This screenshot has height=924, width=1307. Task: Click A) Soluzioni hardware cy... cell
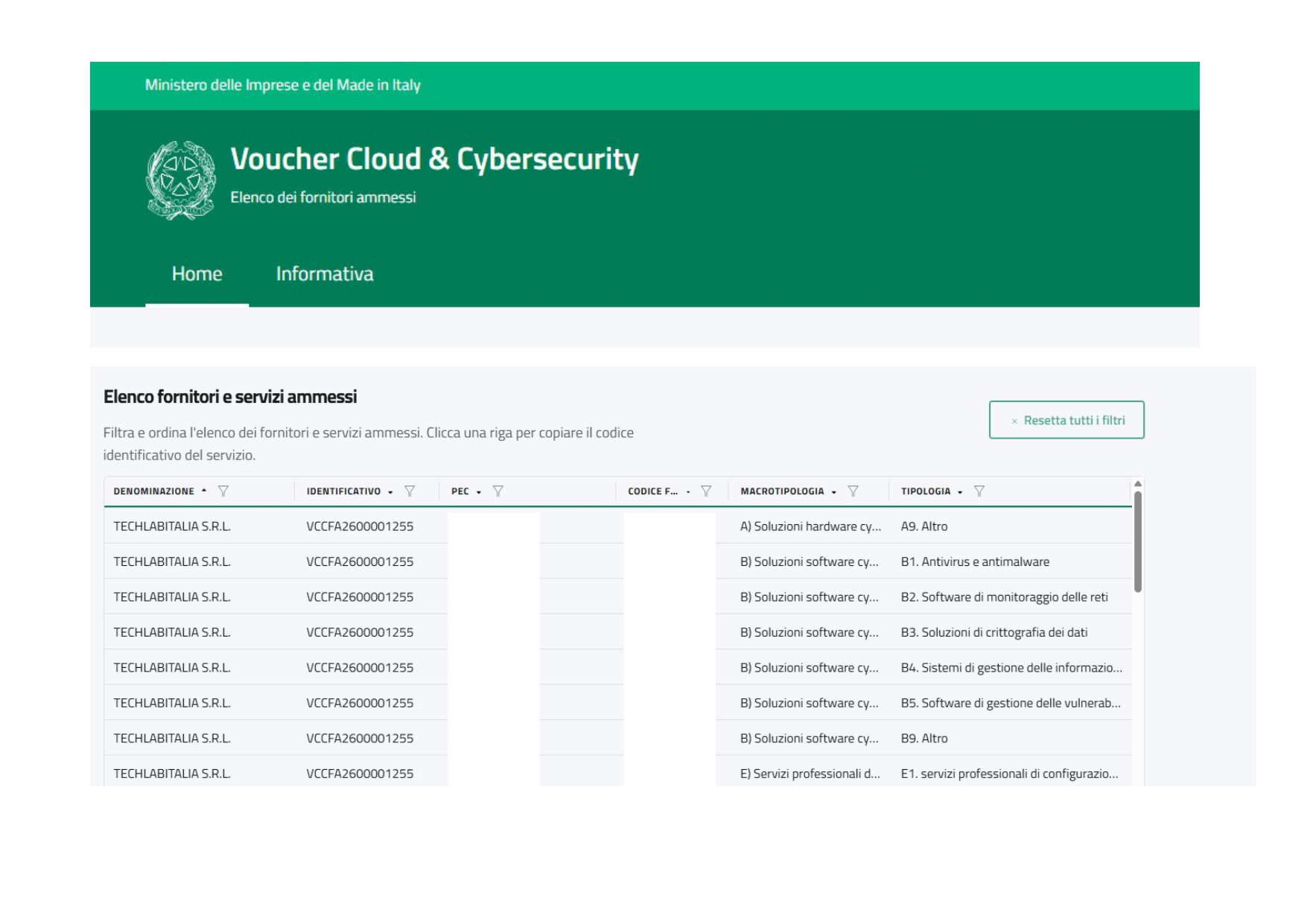[810, 526]
